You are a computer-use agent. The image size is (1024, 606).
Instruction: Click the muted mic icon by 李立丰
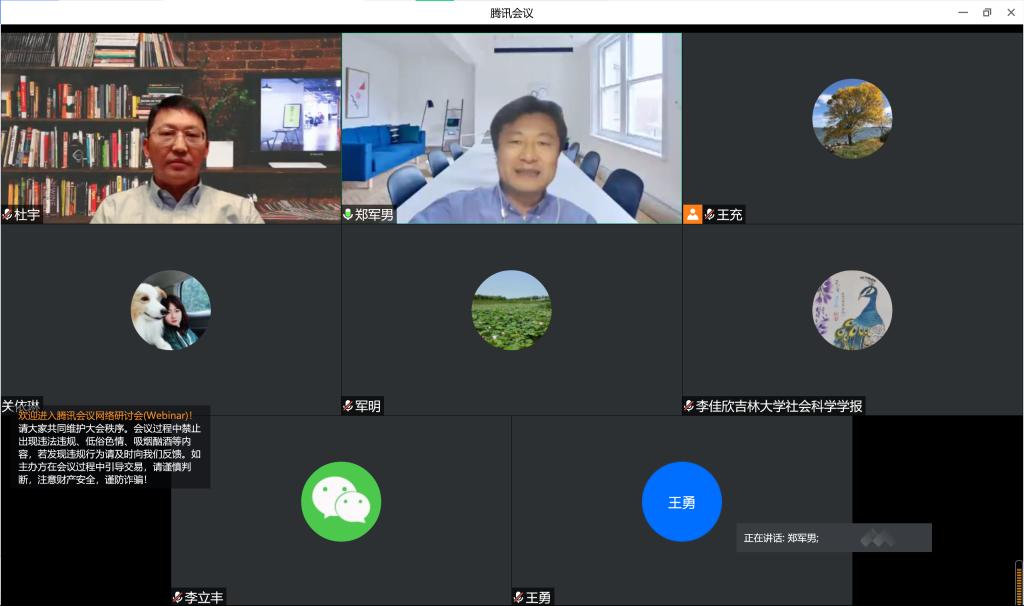point(178,597)
